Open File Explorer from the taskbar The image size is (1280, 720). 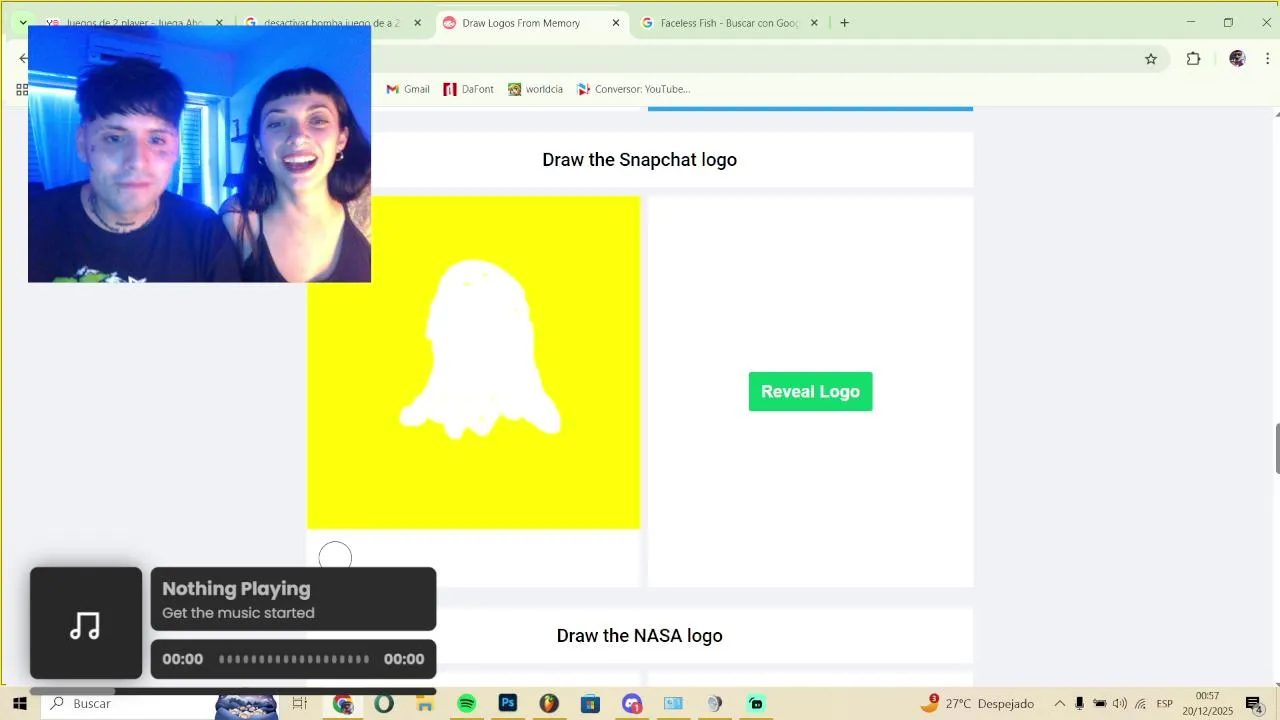(425, 704)
